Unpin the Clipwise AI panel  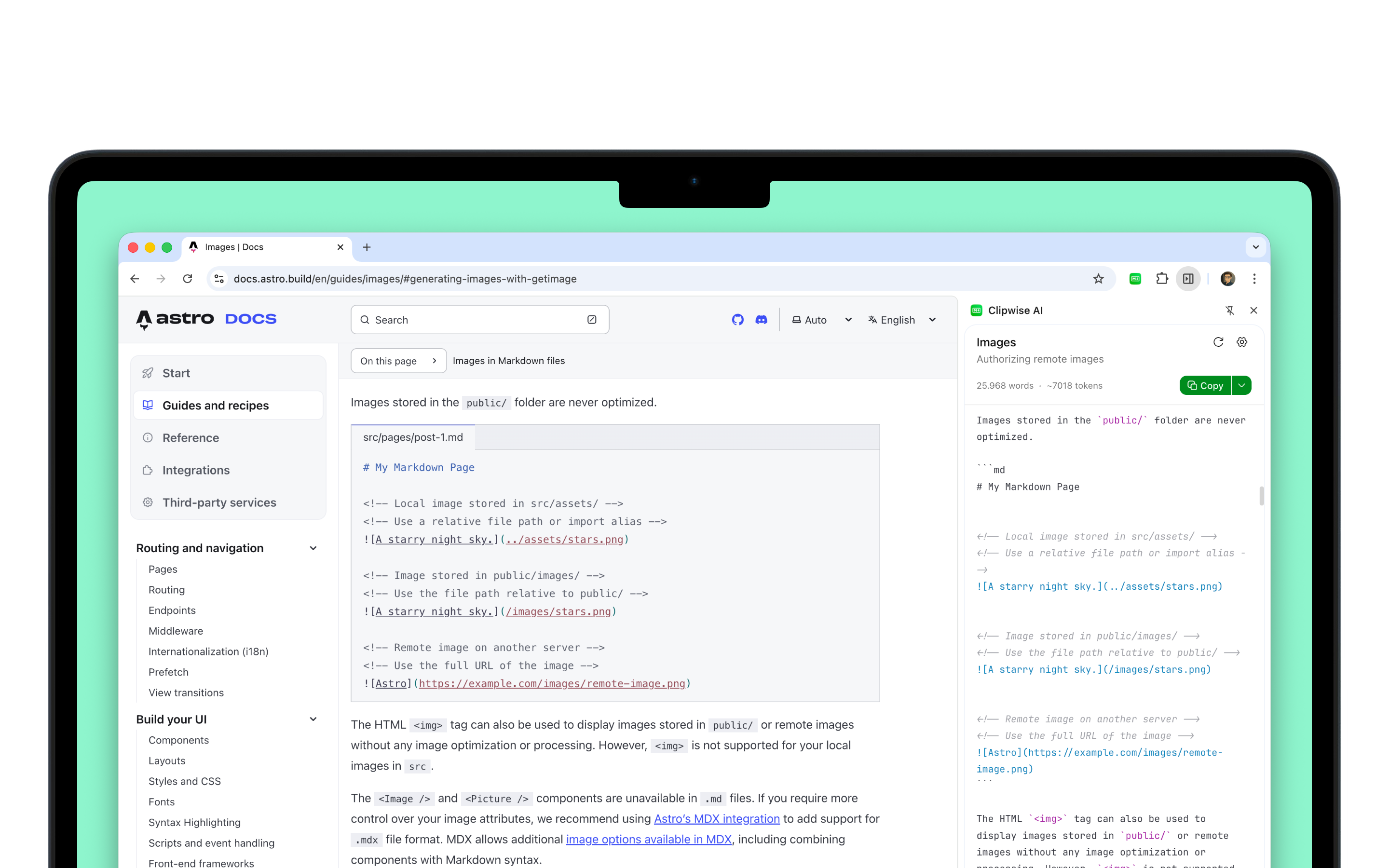1231,310
